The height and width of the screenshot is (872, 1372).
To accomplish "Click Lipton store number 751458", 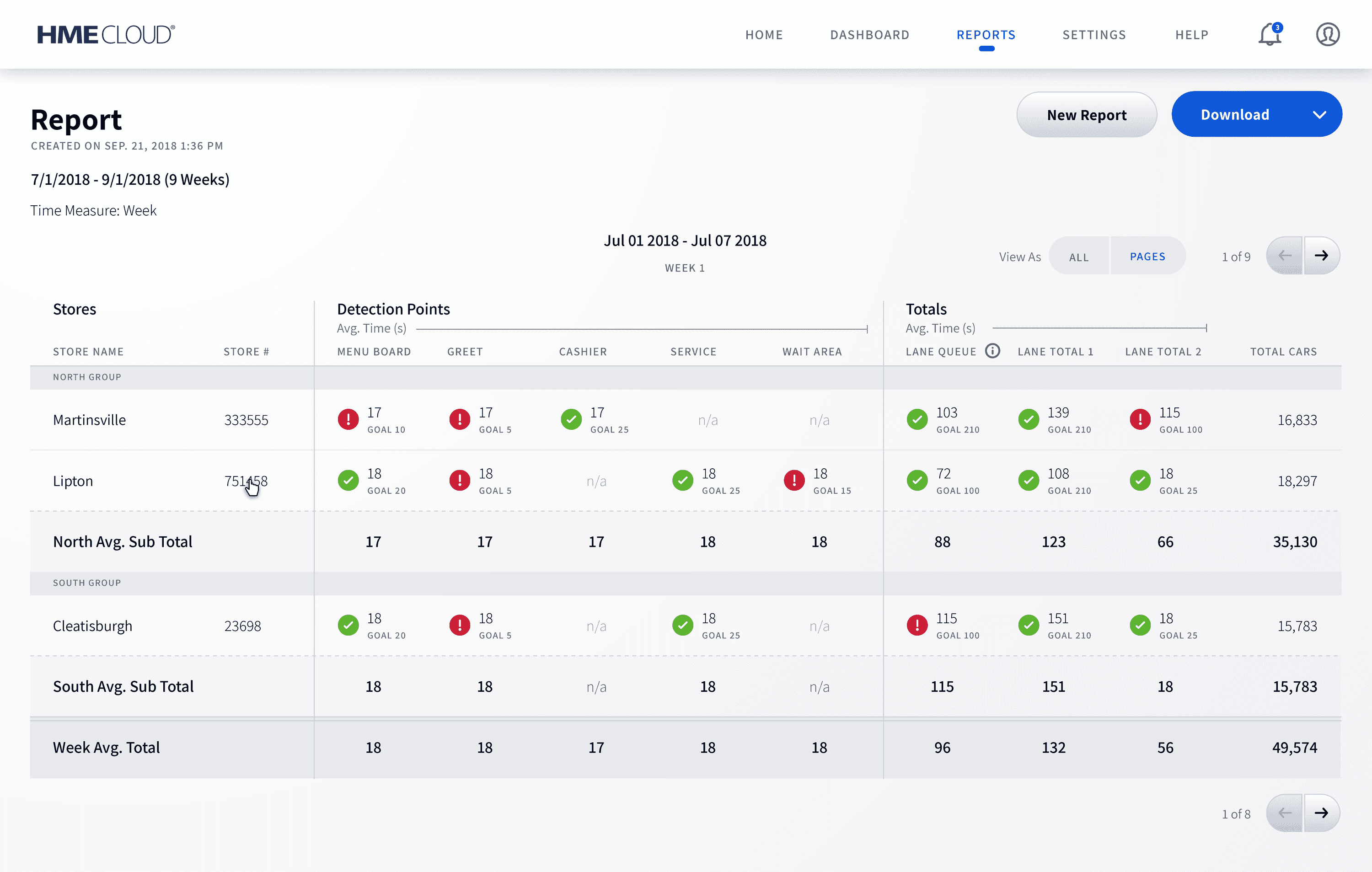I will (246, 481).
